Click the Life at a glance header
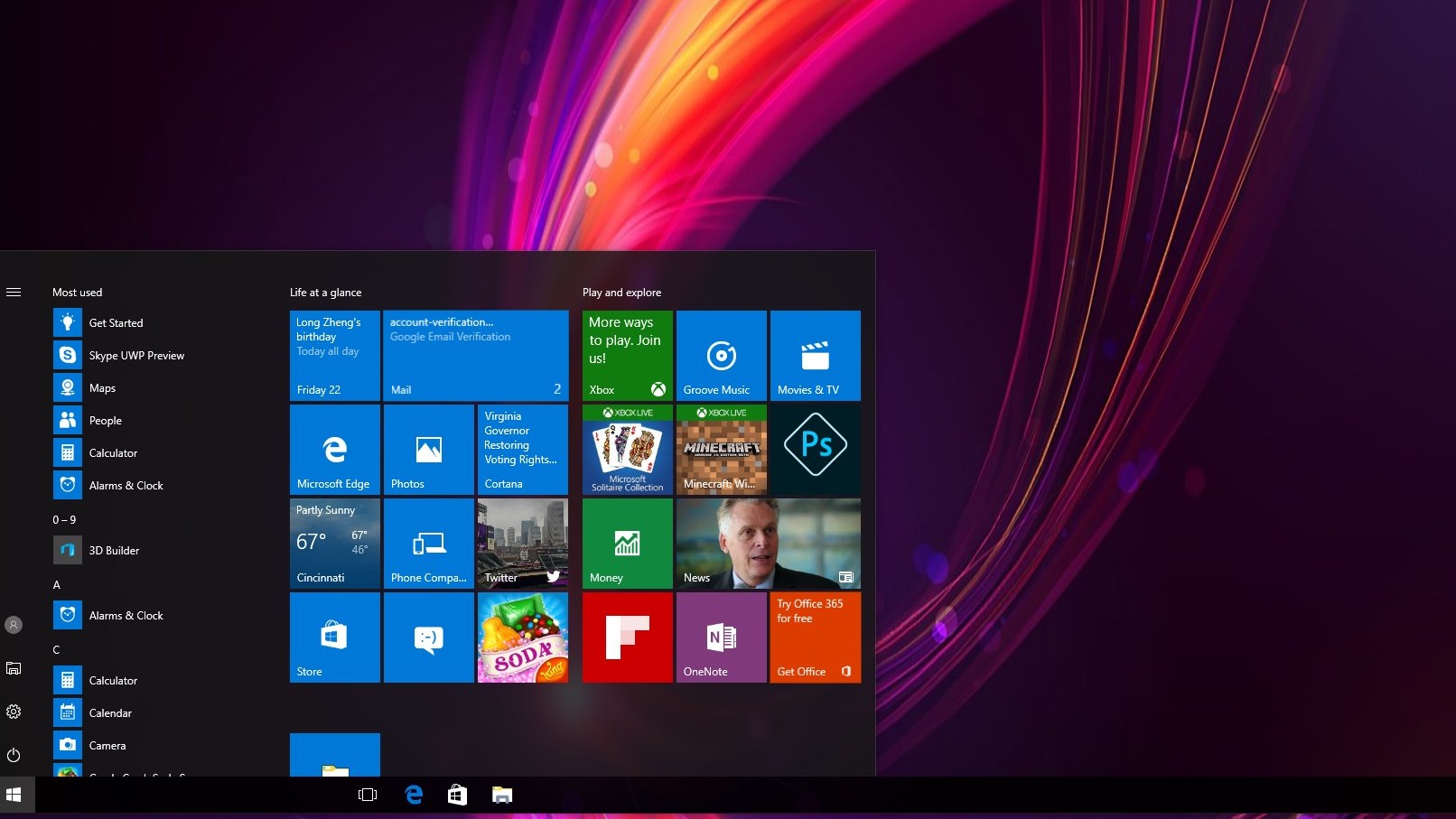Screen dimensions: 1456x819 tap(325, 293)
